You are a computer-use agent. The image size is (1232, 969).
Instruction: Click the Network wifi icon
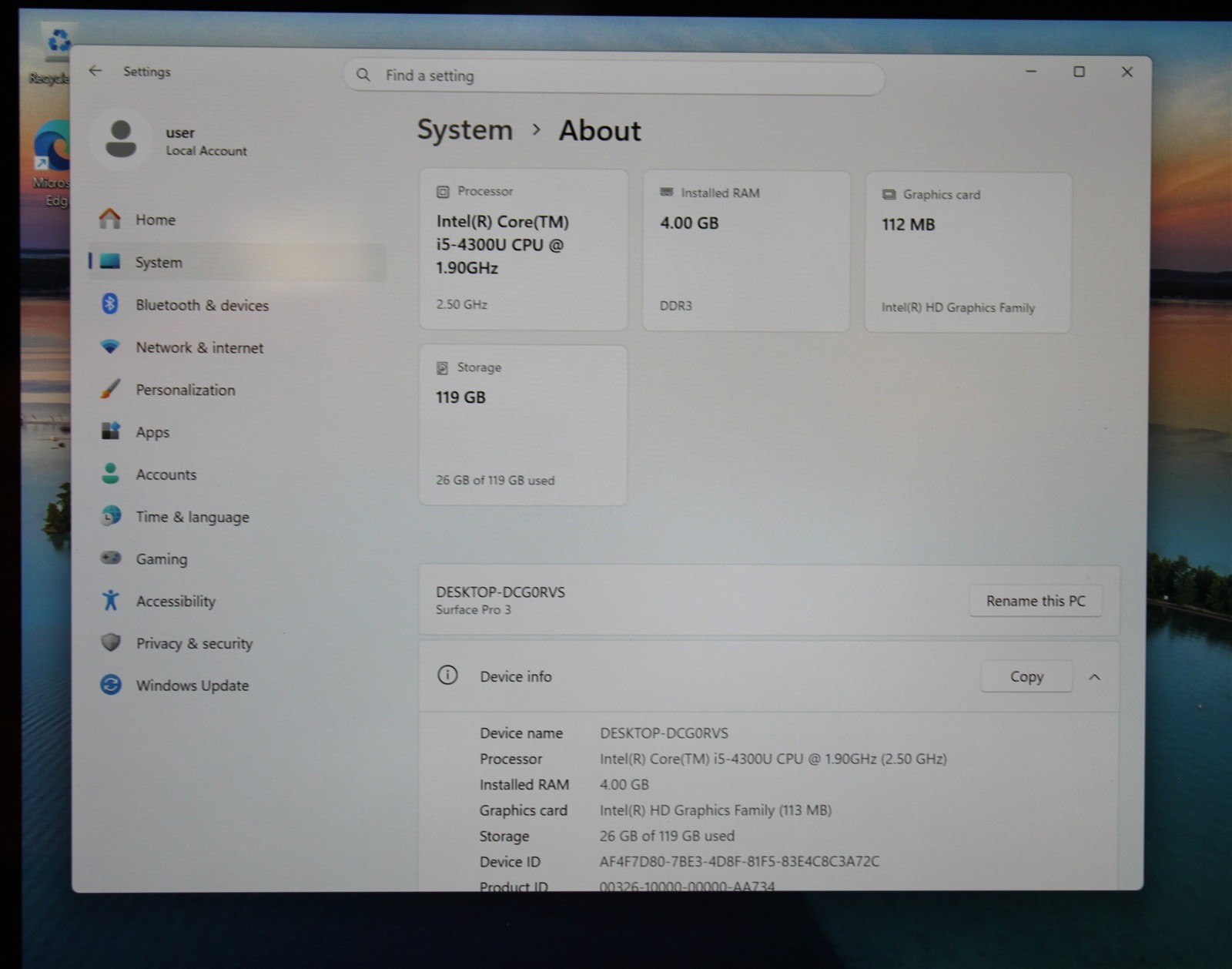click(110, 347)
